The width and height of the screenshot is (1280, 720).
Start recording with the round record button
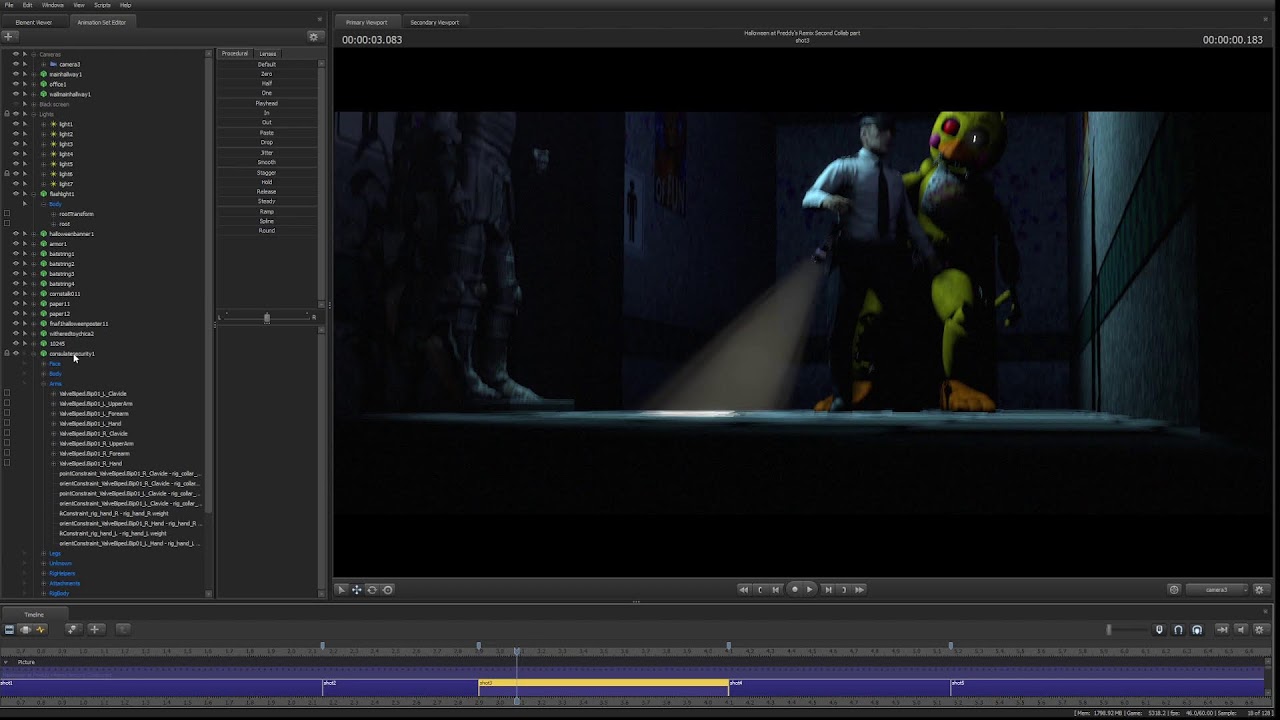794,589
